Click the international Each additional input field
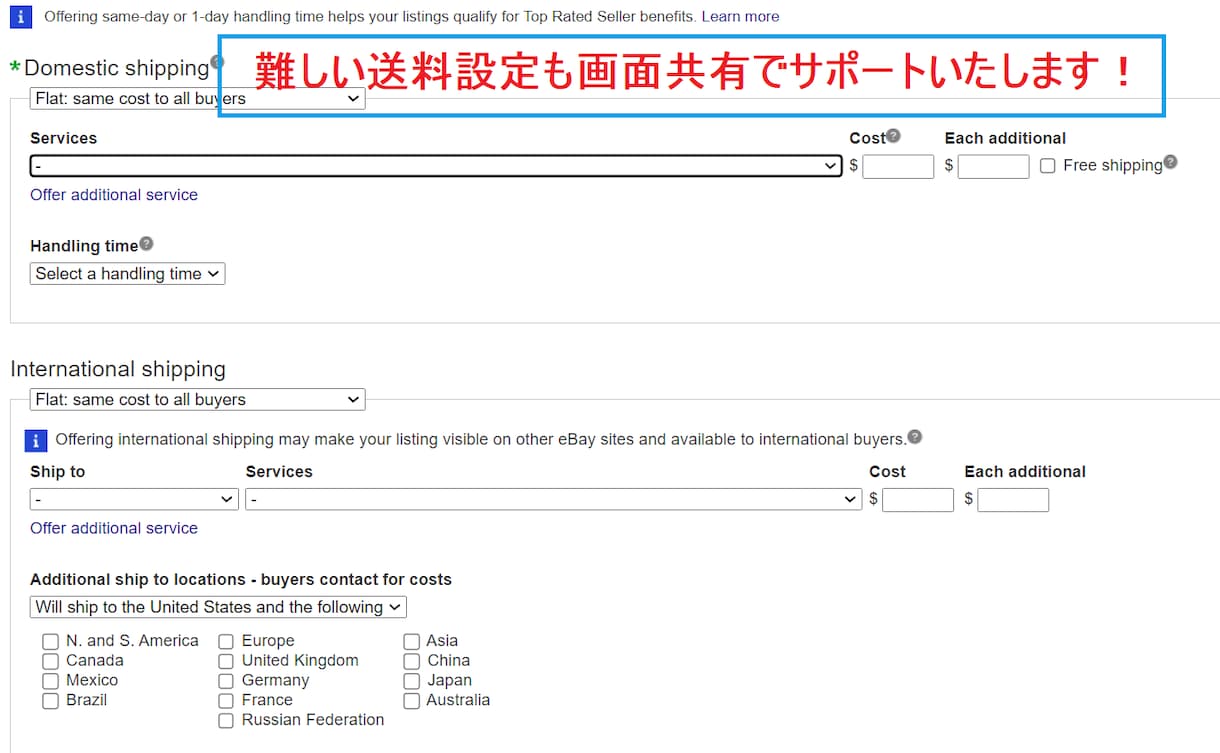 click(1013, 499)
